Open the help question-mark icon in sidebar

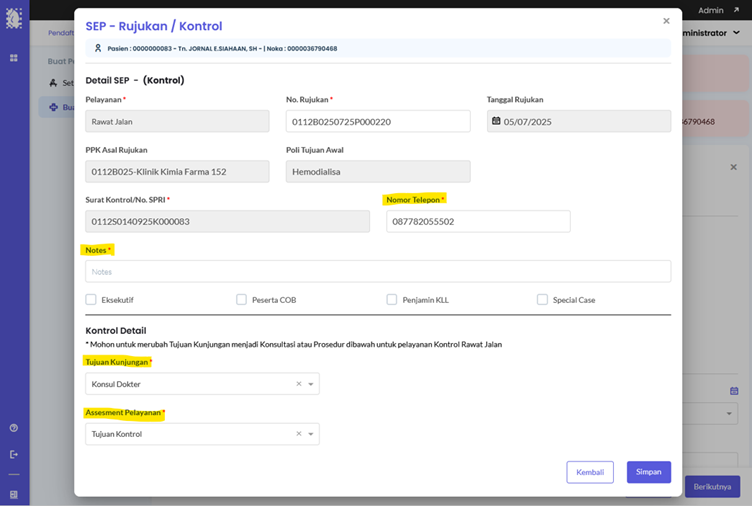tap(13, 428)
